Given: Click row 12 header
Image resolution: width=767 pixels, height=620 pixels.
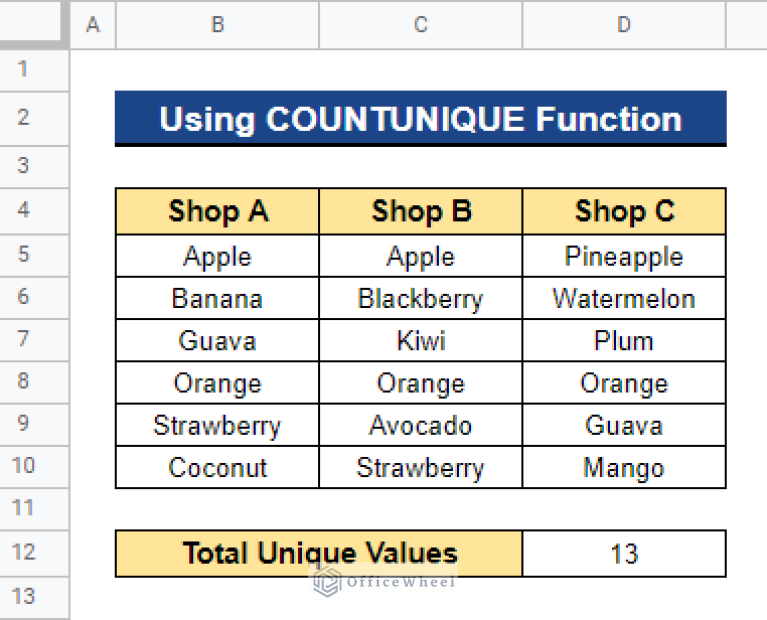Looking at the screenshot, I should pos(24,553).
